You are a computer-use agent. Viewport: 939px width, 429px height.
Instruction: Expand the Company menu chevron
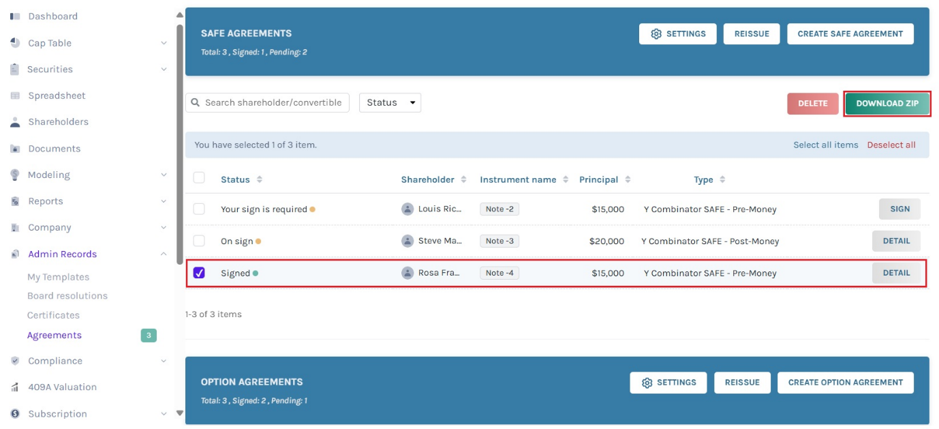pos(163,228)
